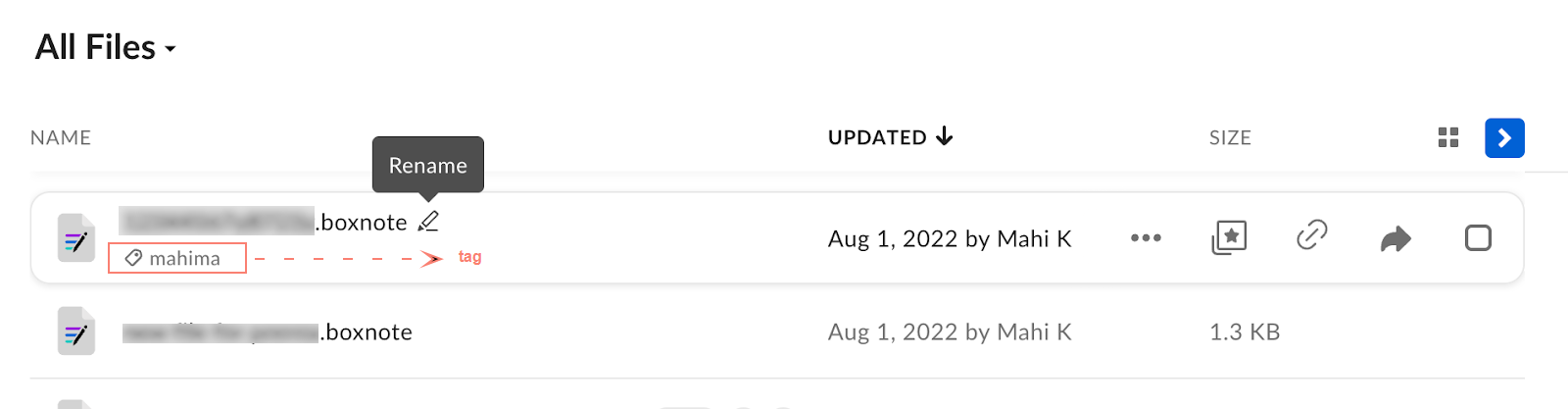Click second file's updated date text
The image size is (1568, 409).
point(950,332)
